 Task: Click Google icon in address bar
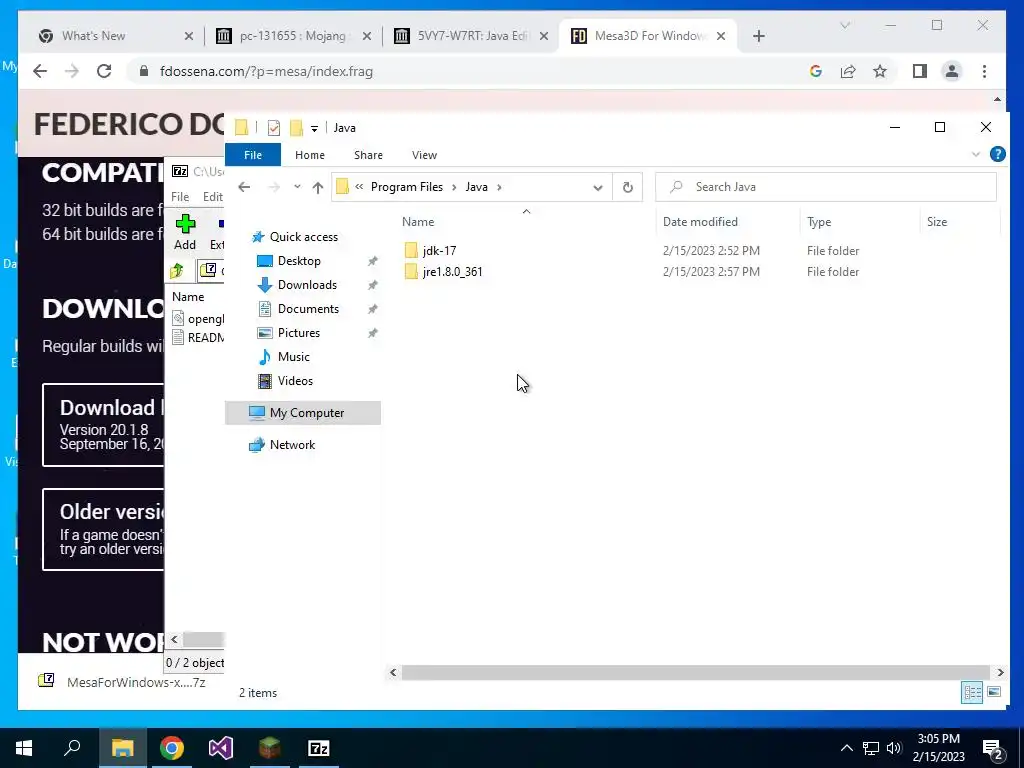[x=816, y=71]
